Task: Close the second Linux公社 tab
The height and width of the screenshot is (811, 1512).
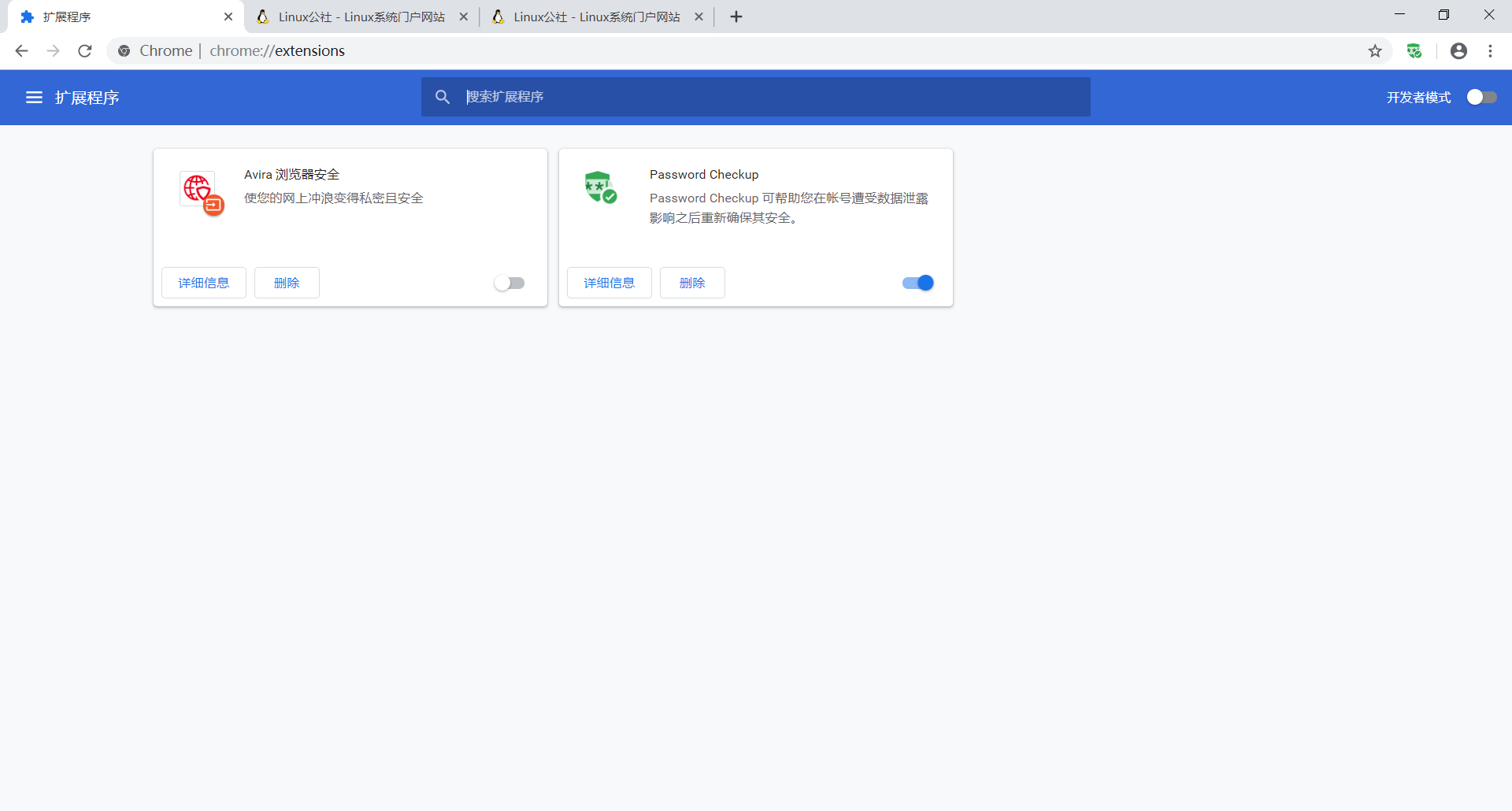Action: pyautogui.click(x=699, y=17)
